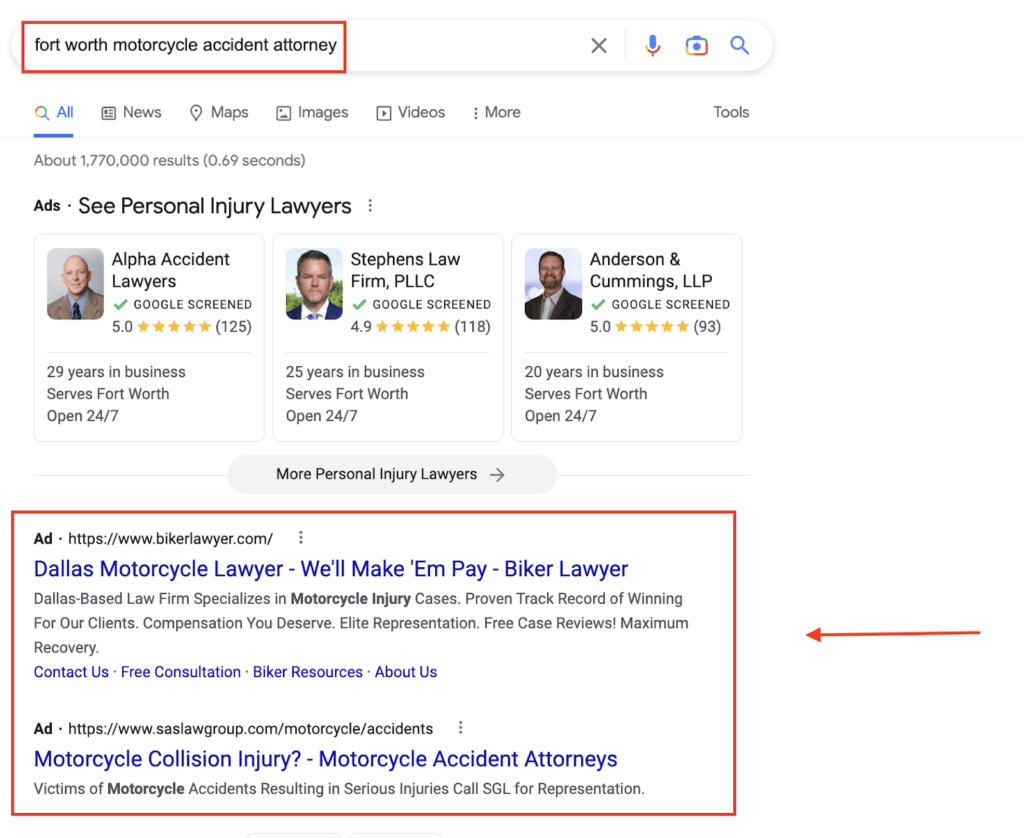Open three-dot menu beside bikerlawyer.com ad
Screen dimensions: 1024x838
tap(300, 538)
